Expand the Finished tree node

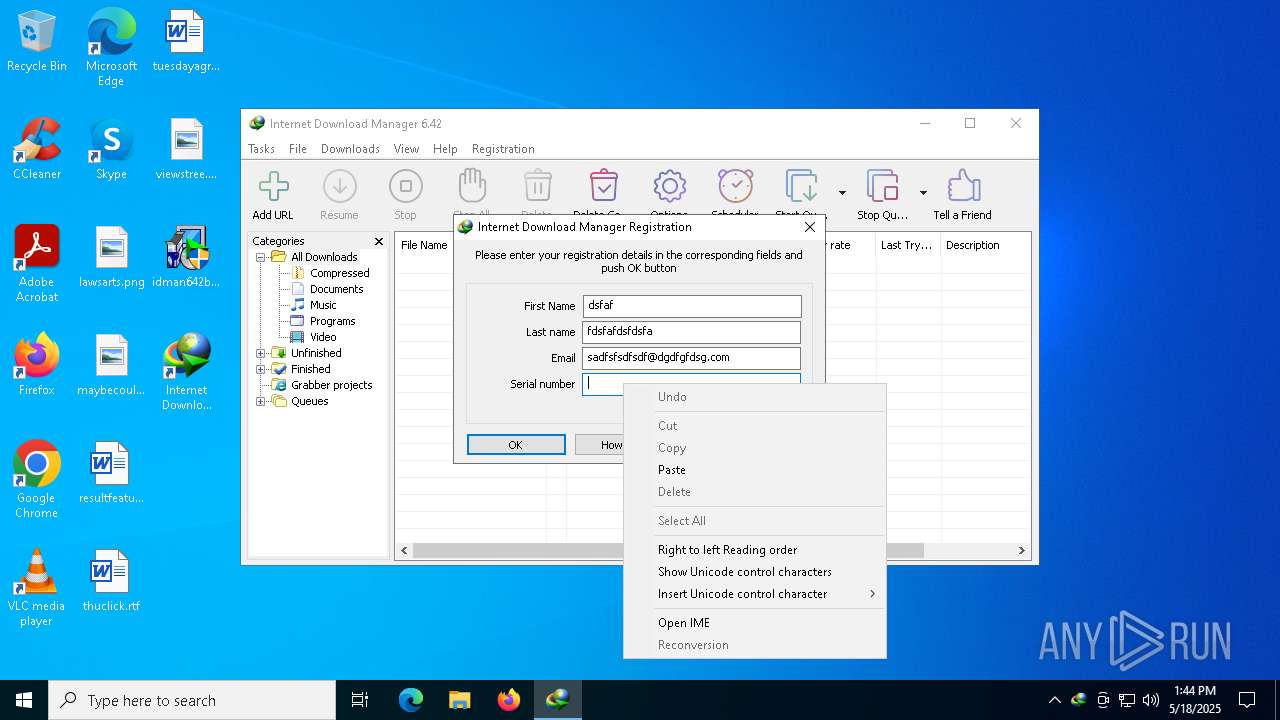261,369
